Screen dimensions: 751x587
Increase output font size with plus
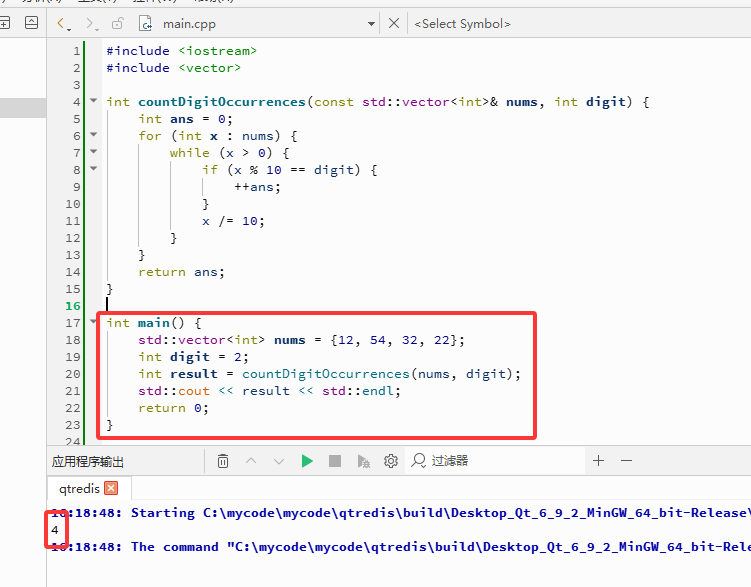click(x=598, y=461)
